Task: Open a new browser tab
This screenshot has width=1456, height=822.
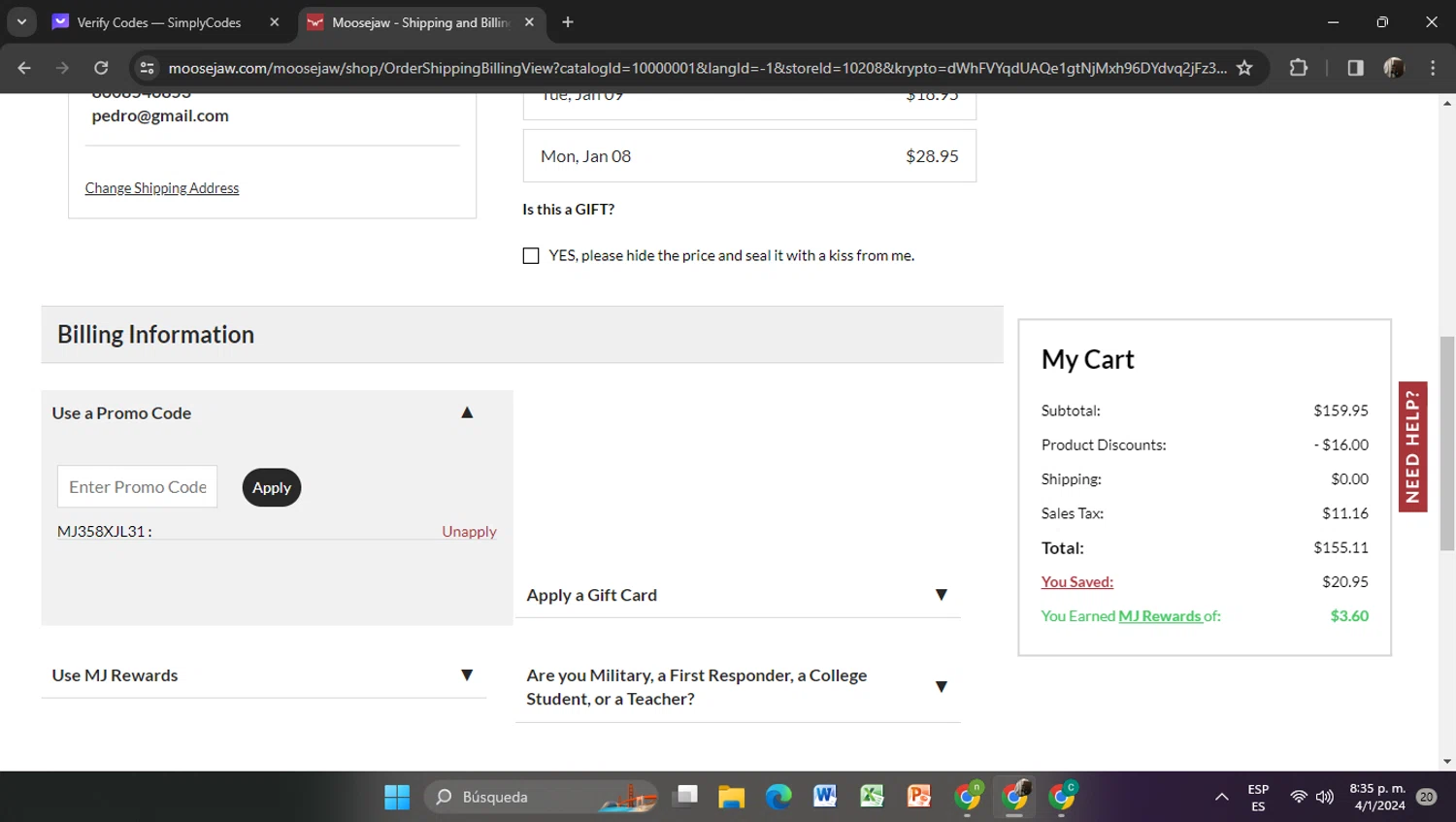Action: click(x=568, y=22)
